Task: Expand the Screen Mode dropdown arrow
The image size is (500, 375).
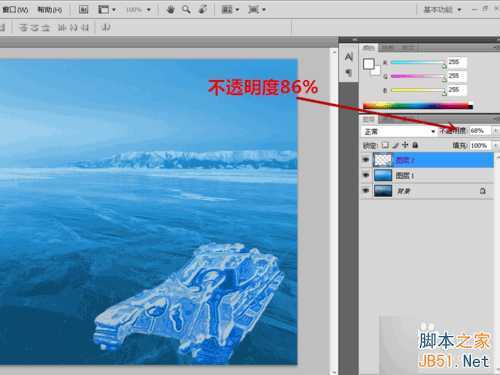Action: click(264, 10)
